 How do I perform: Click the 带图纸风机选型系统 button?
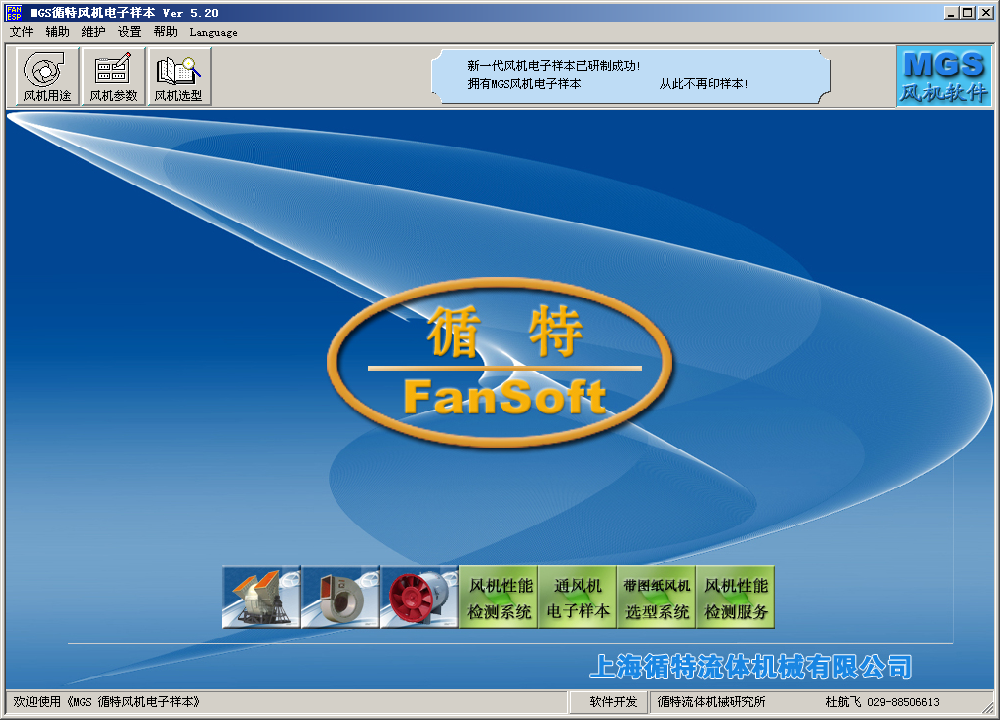point(657,597)
